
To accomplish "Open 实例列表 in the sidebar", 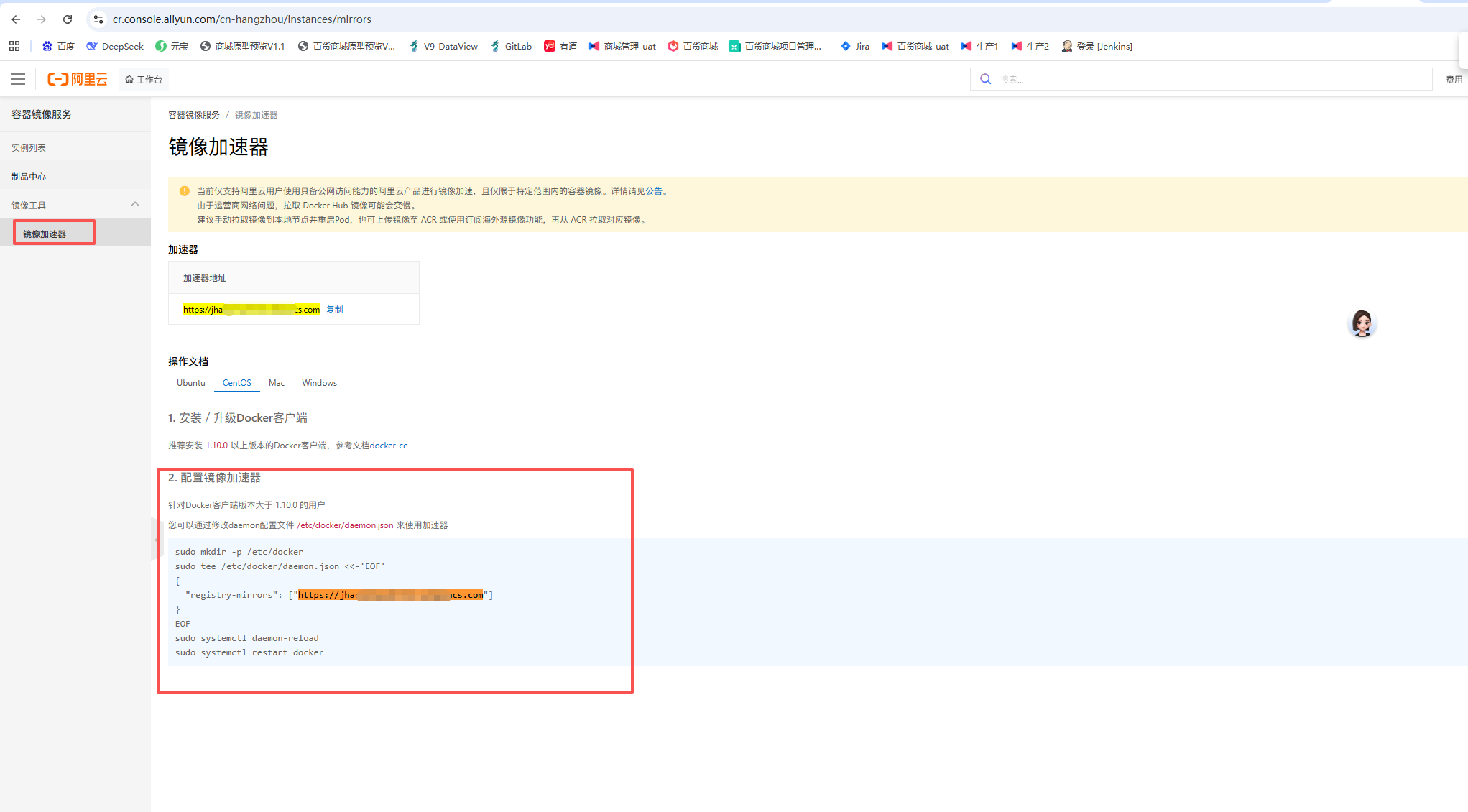I will (29, 148).
